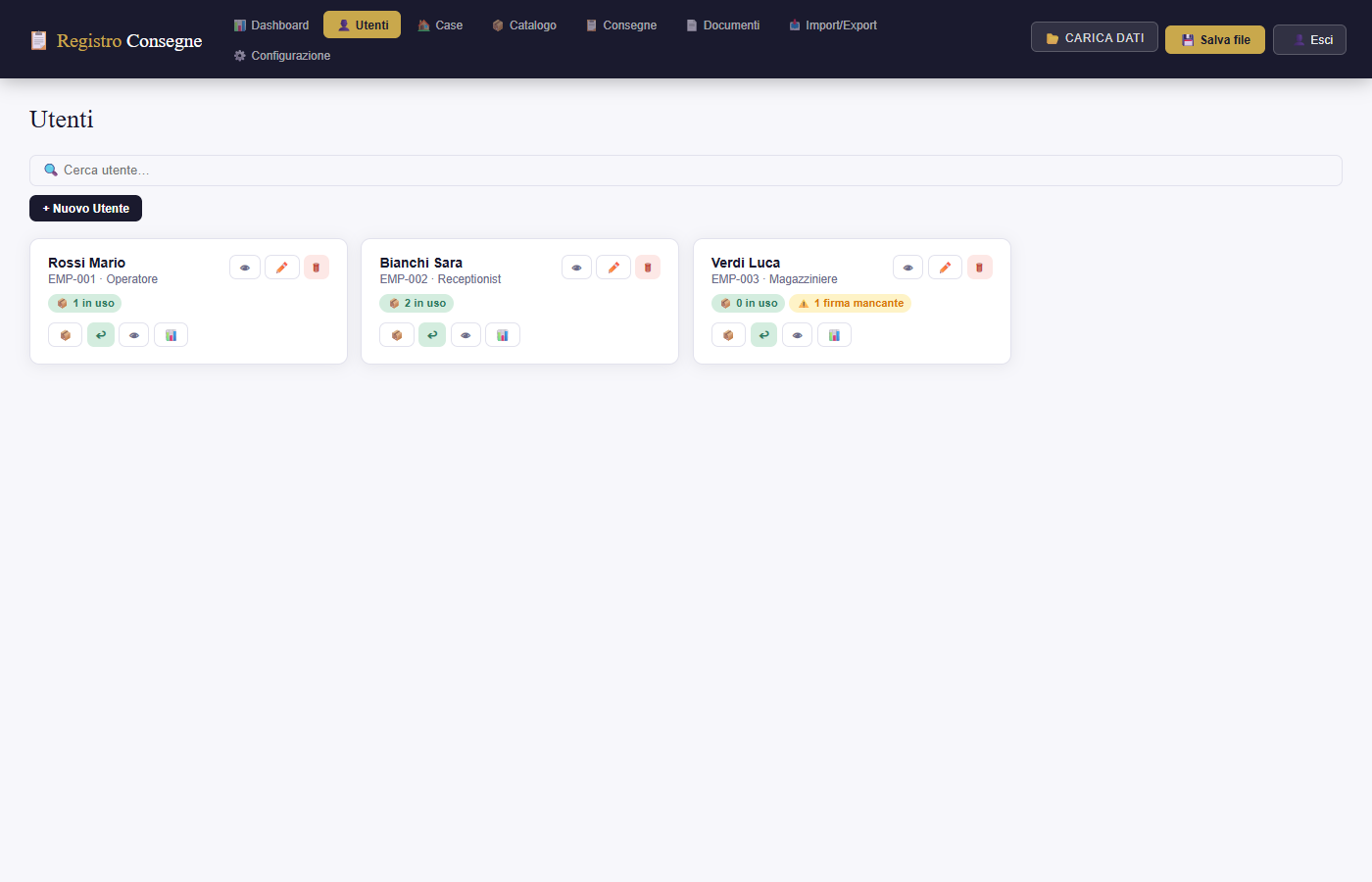The width and height of the screenshot is (1372, 882).
Task: Open the Consegne tab
Action: pyautogui.click(x=621, y=25)
